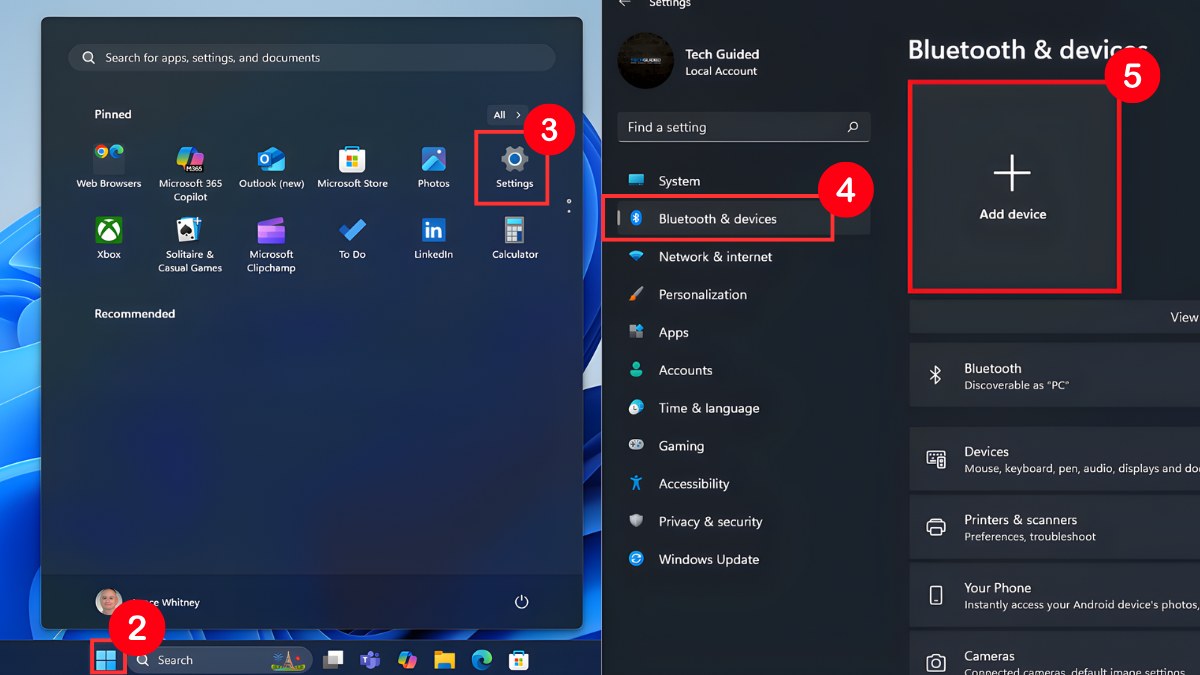
Task: Launch the Xbox app
Action: coord(109,238)
